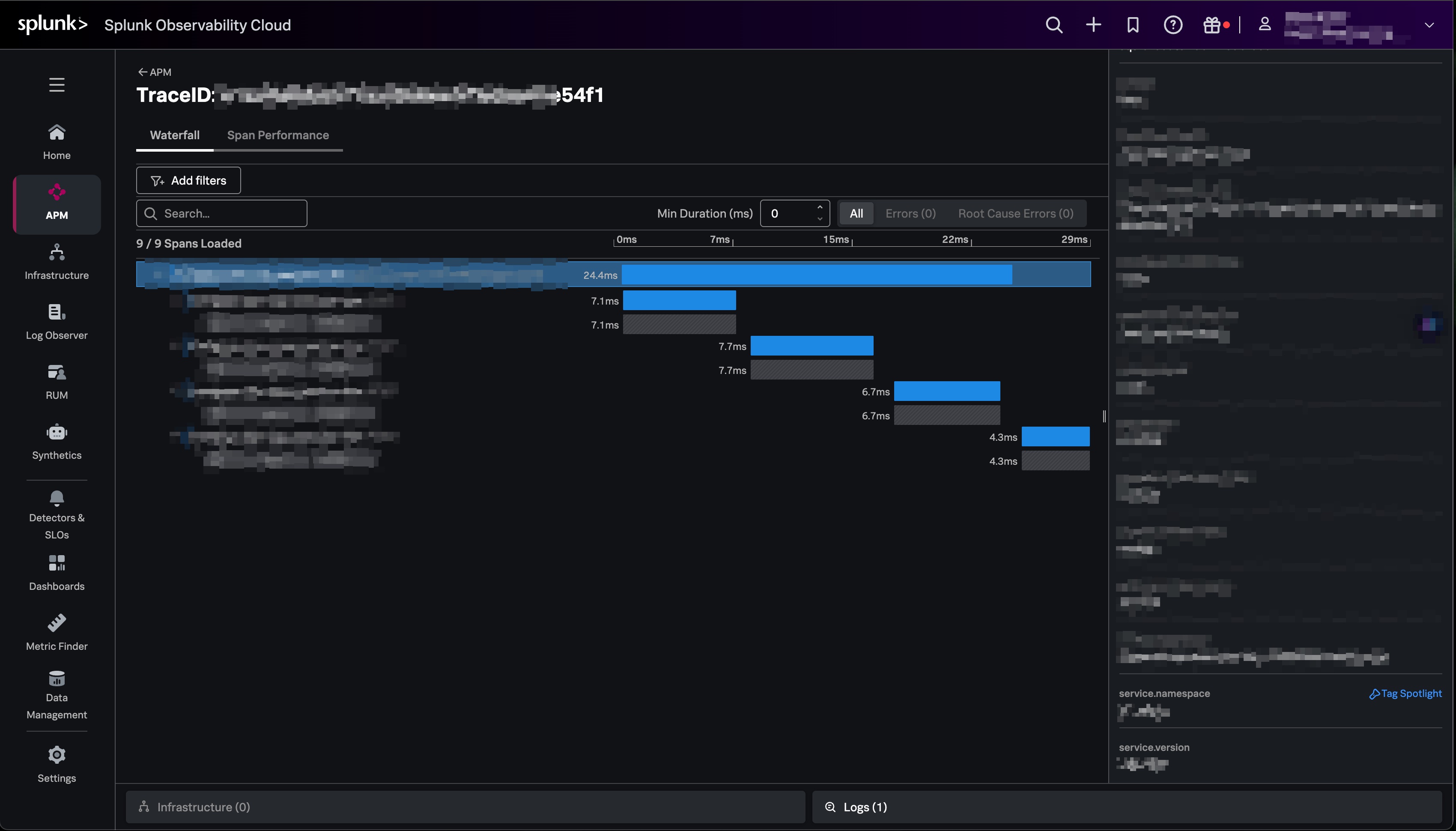Open the help question mark icon
The image size is (1456, 831).
(x=1173, y=25)
